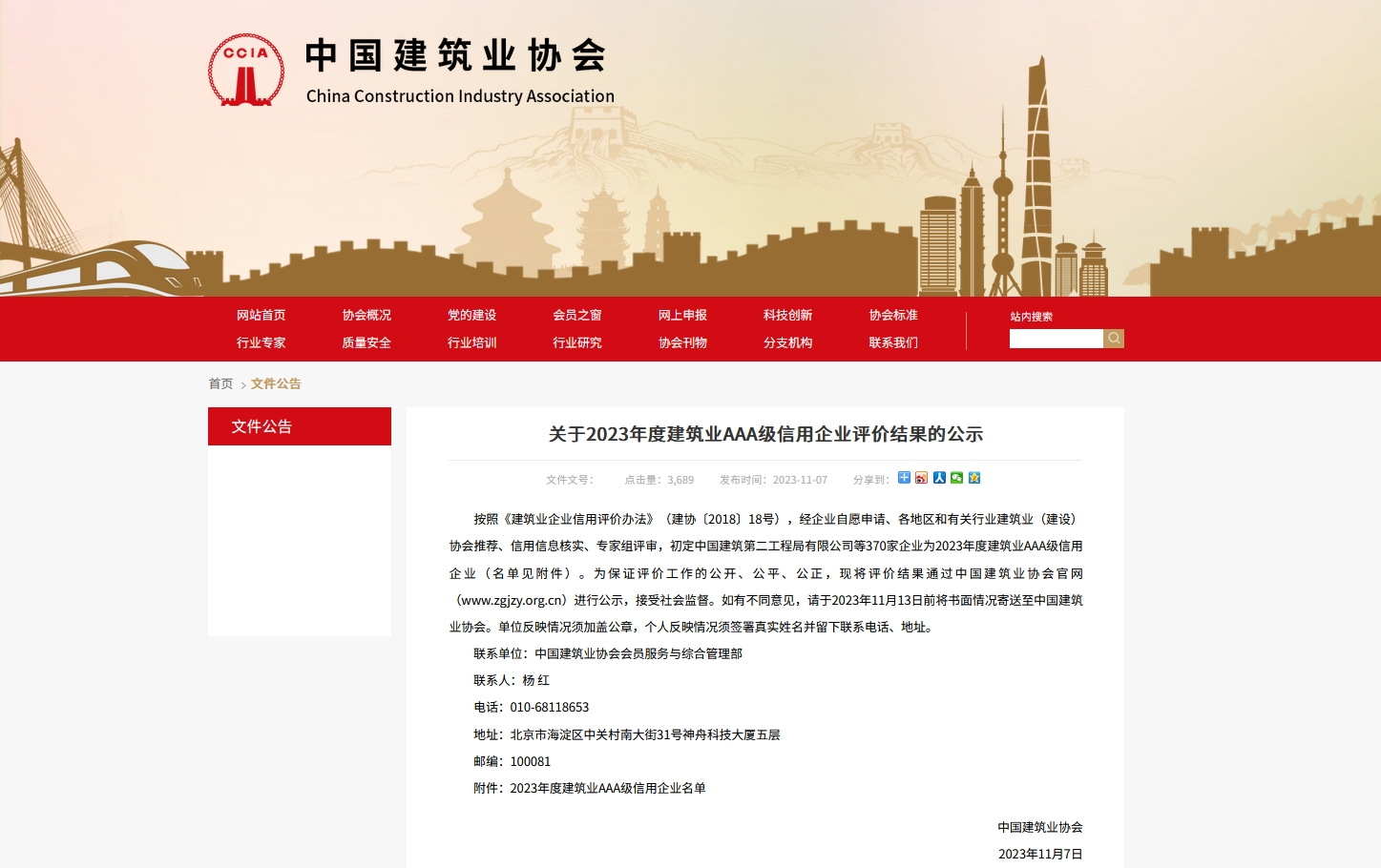Share to Qzone star icon

[974, 478]
